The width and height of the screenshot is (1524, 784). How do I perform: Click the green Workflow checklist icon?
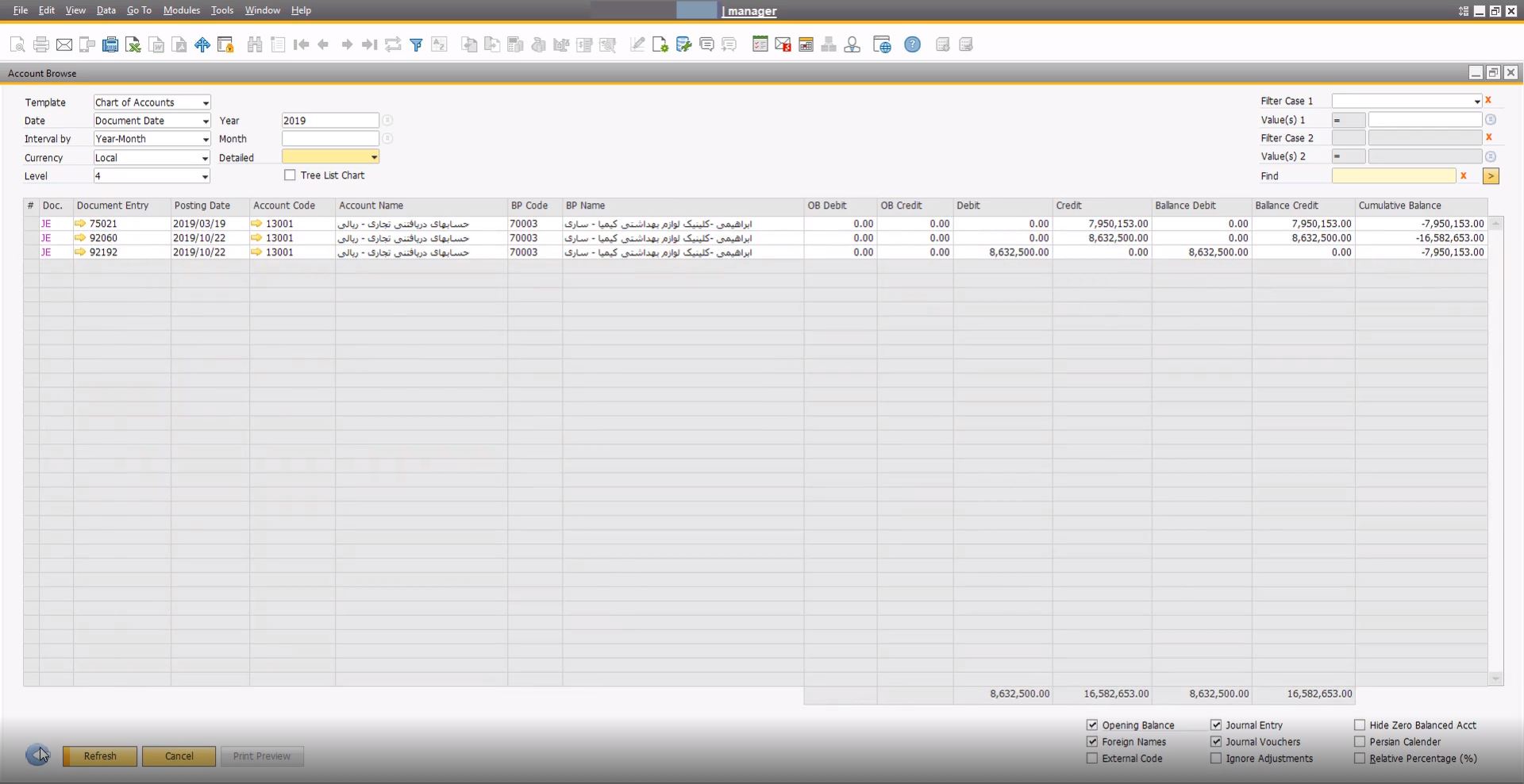pos(760,44)
